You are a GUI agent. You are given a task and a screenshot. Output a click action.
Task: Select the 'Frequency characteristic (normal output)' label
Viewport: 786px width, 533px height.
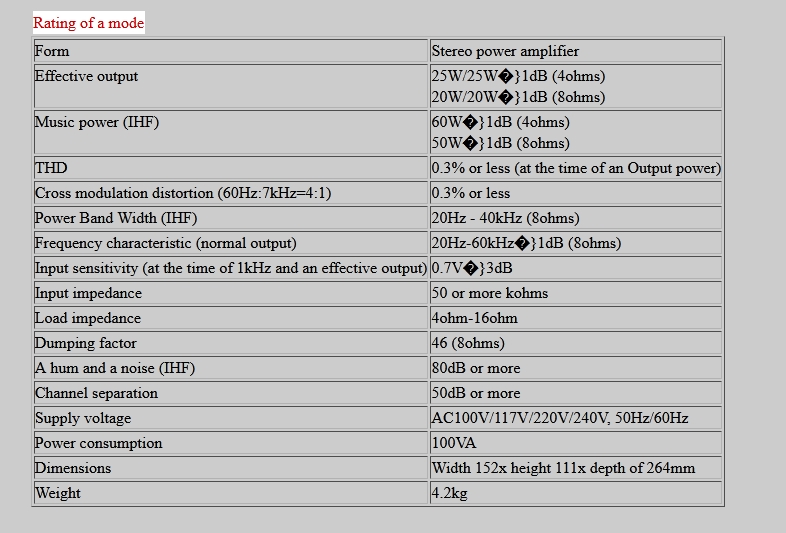pyautogui.click(x=166, y=243)
